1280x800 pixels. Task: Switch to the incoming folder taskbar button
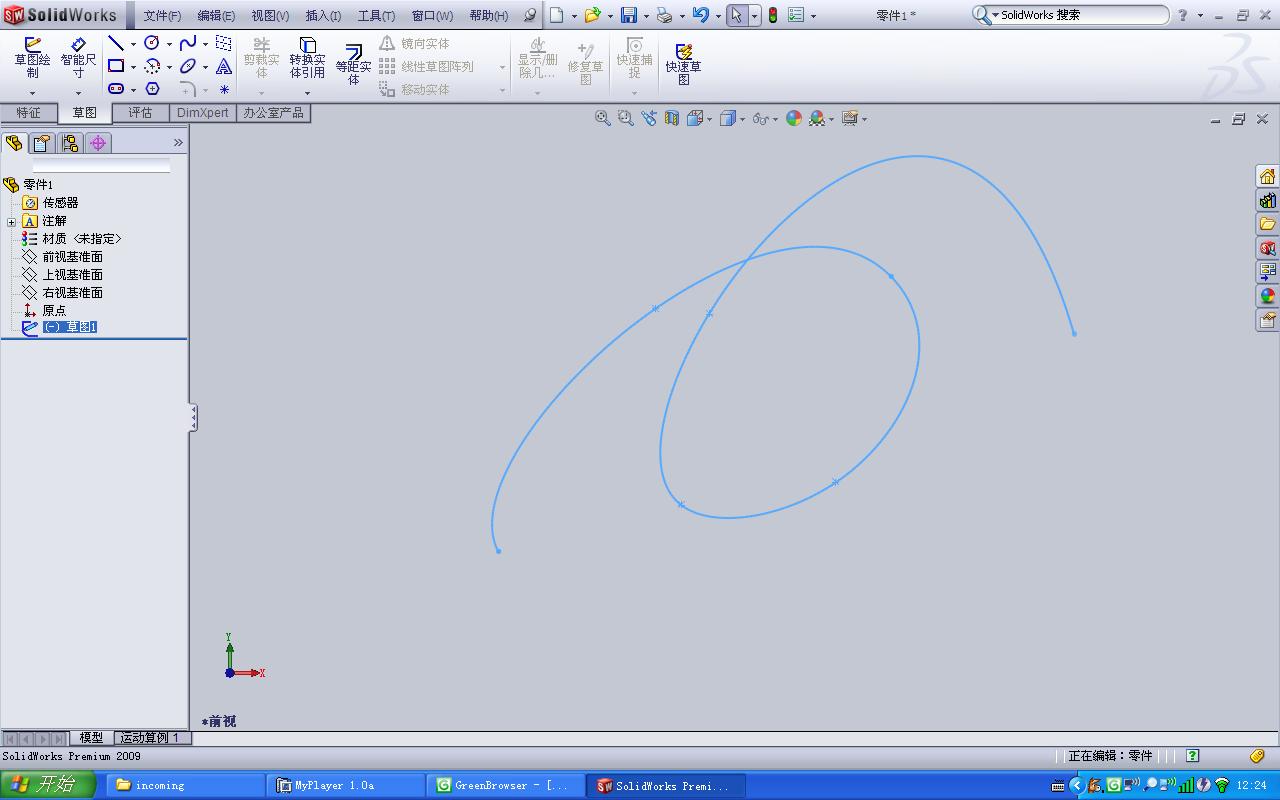[185, 785]
